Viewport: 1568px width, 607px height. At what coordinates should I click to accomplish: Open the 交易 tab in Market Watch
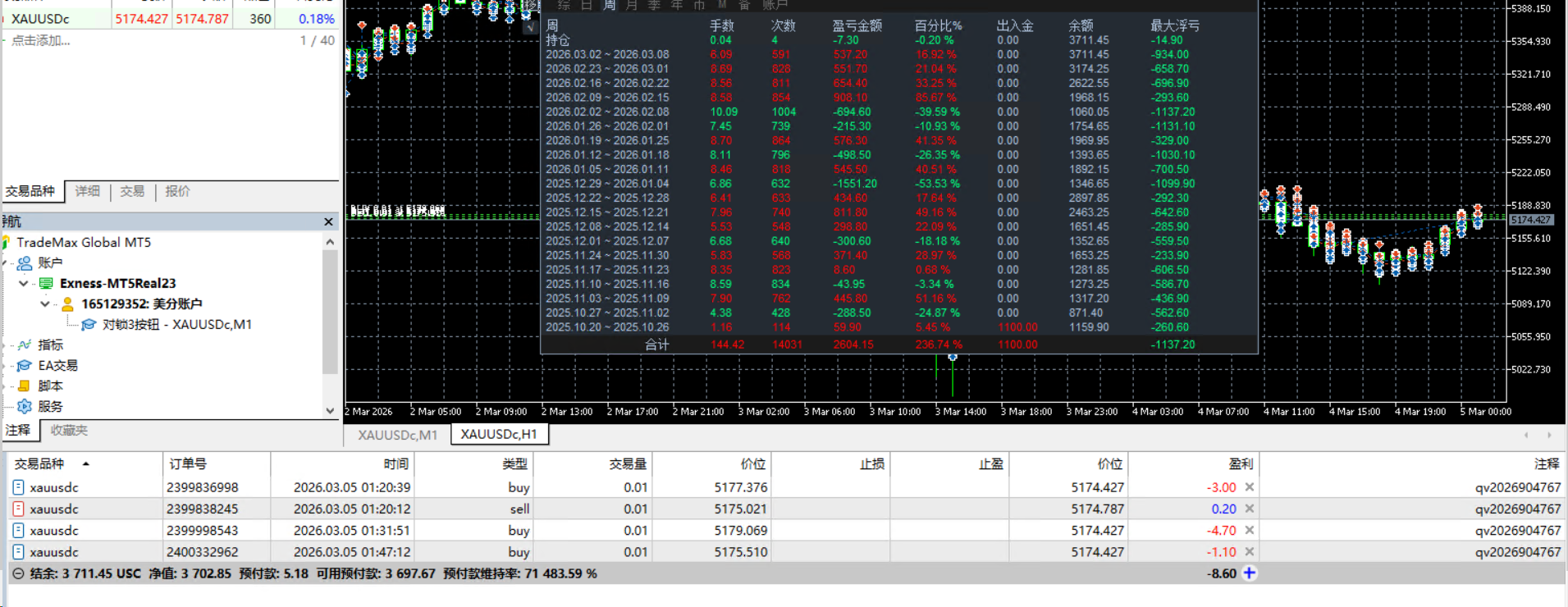point(132,191)
